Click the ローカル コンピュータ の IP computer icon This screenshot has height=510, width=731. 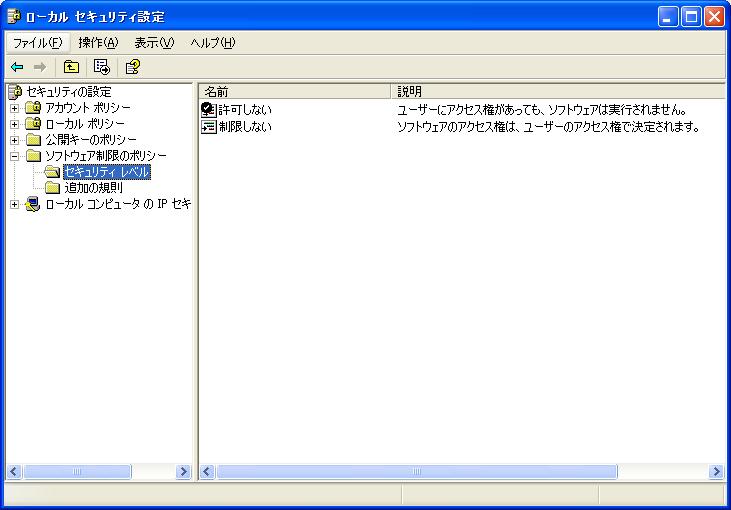click(x=33, y=204)
